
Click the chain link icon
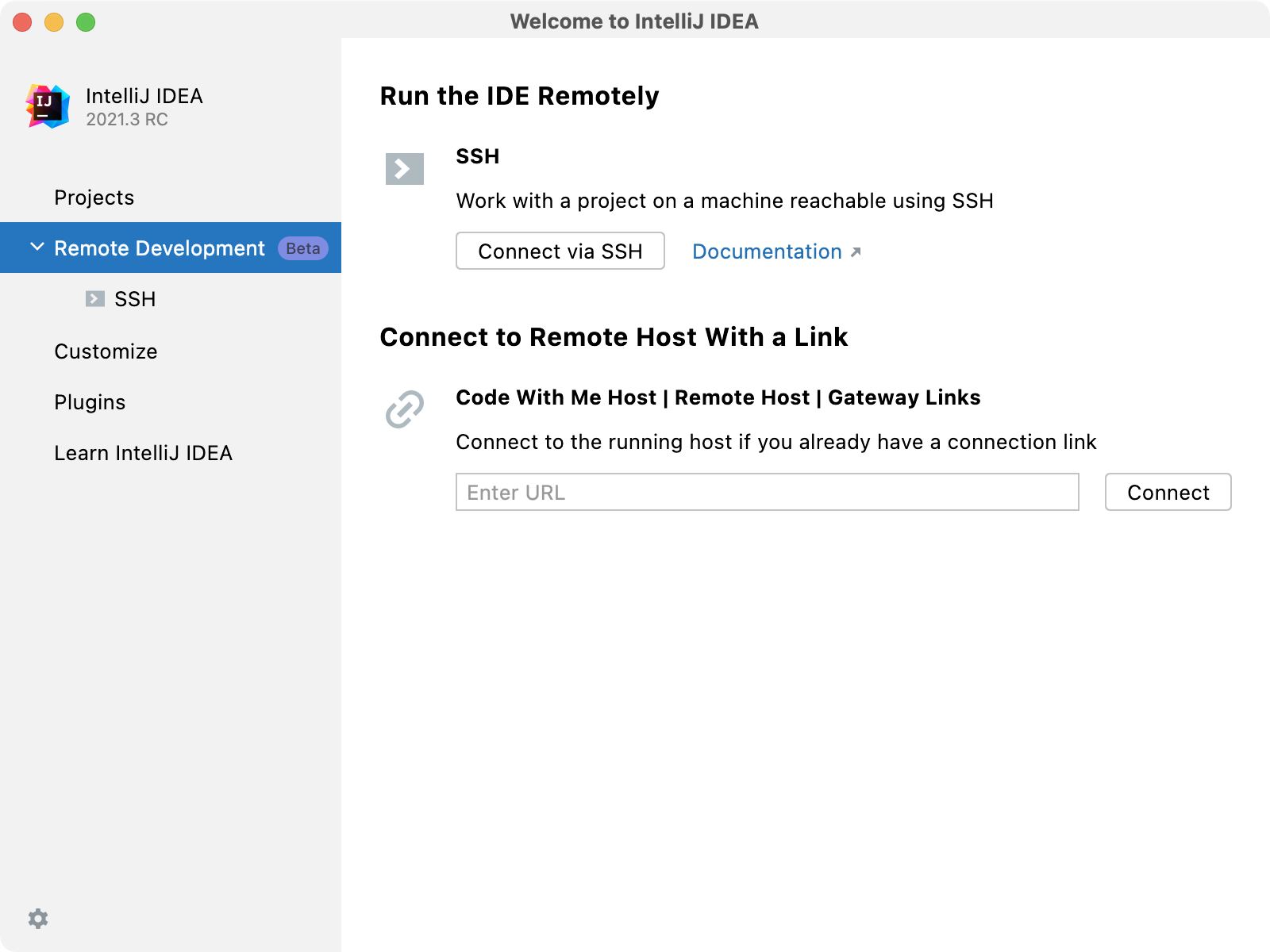[x=405, y=409]
